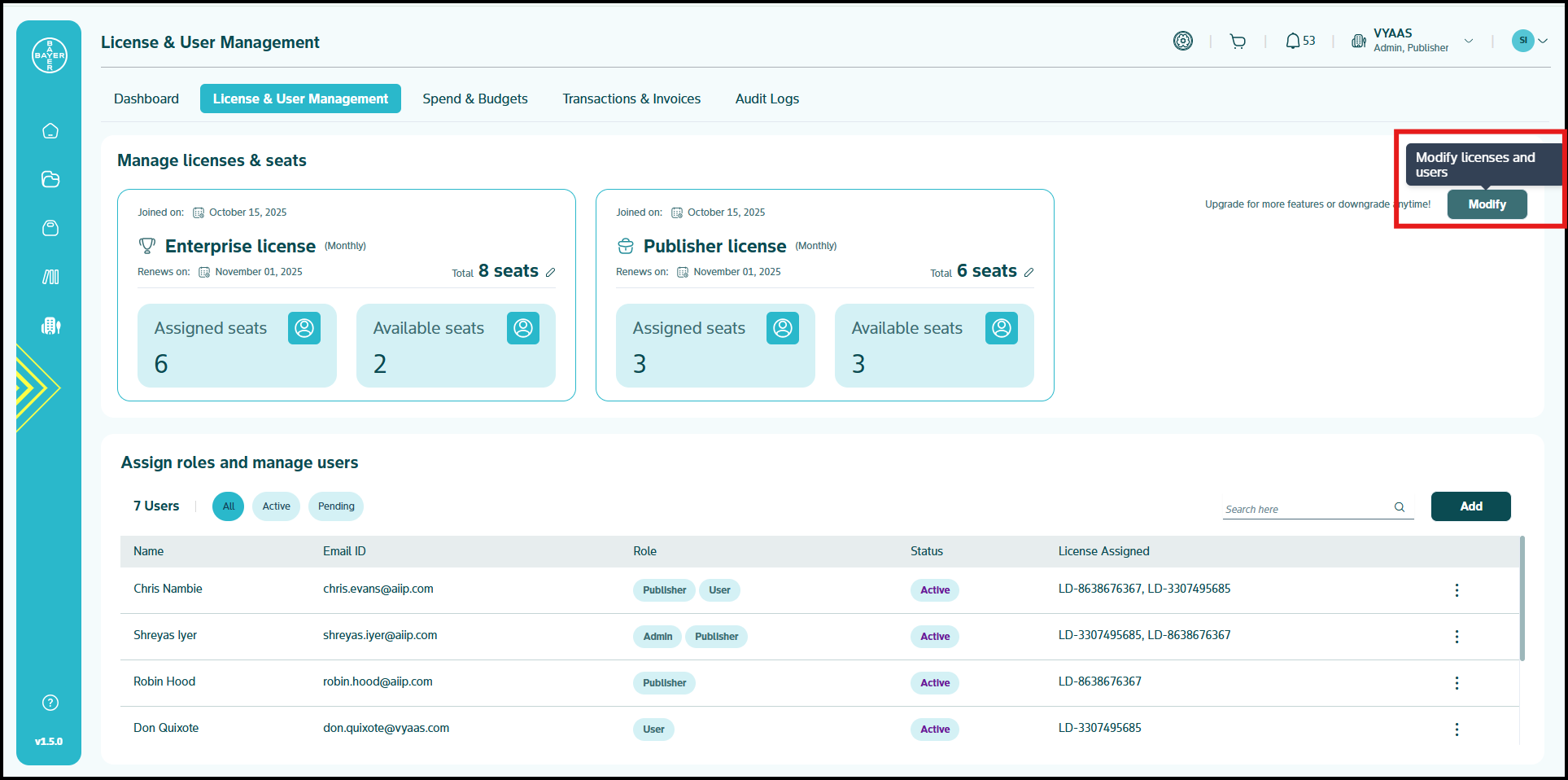Click the organization building icon in sidebar

pos(50,326)
